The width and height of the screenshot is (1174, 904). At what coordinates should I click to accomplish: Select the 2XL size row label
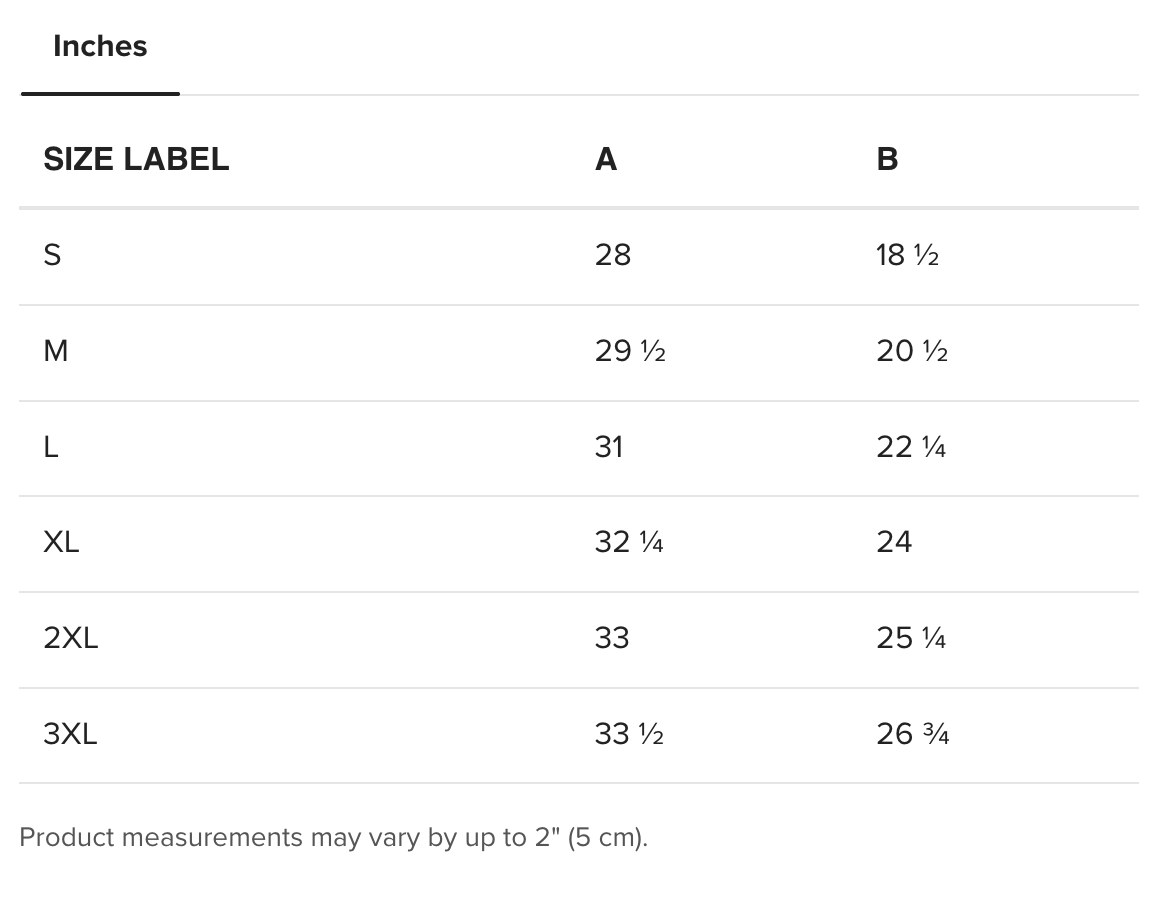click(70, 638)
